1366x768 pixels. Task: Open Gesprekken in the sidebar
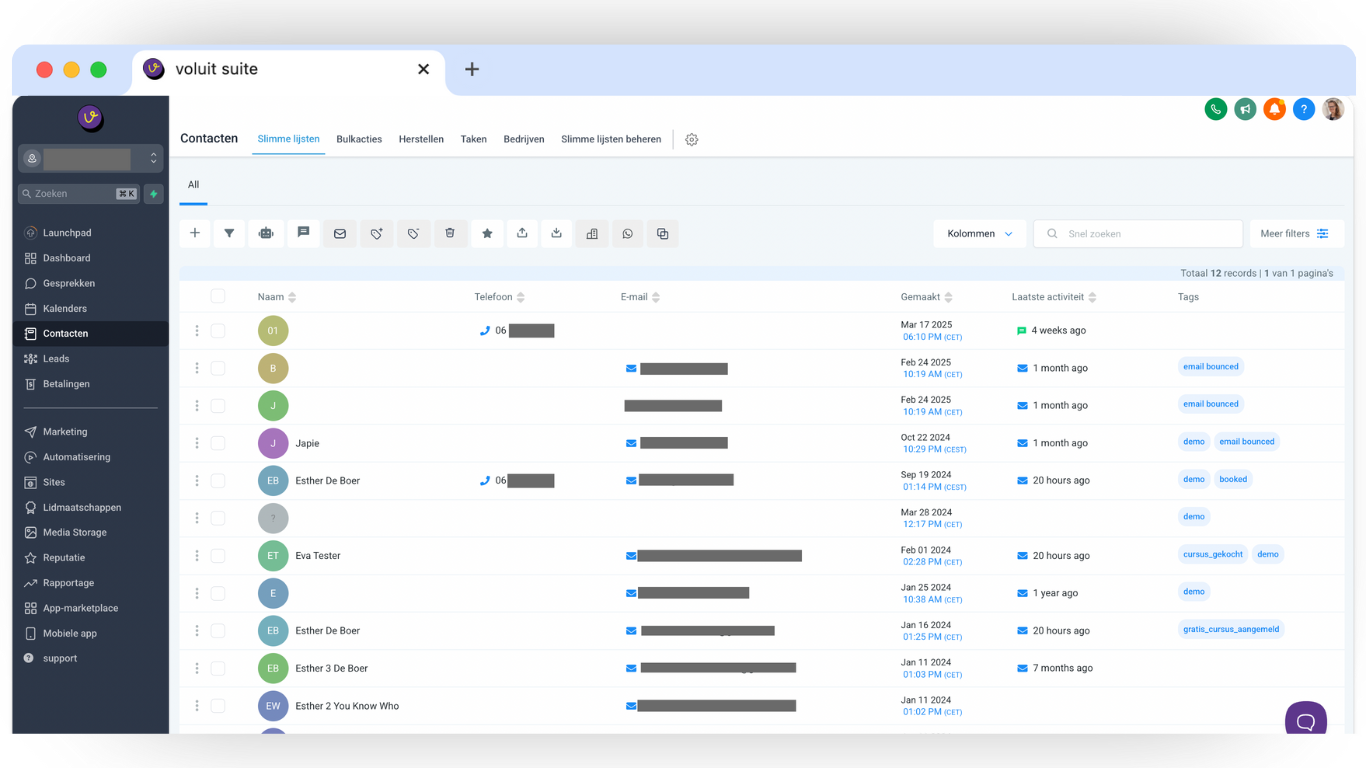[x=68, y=284]
